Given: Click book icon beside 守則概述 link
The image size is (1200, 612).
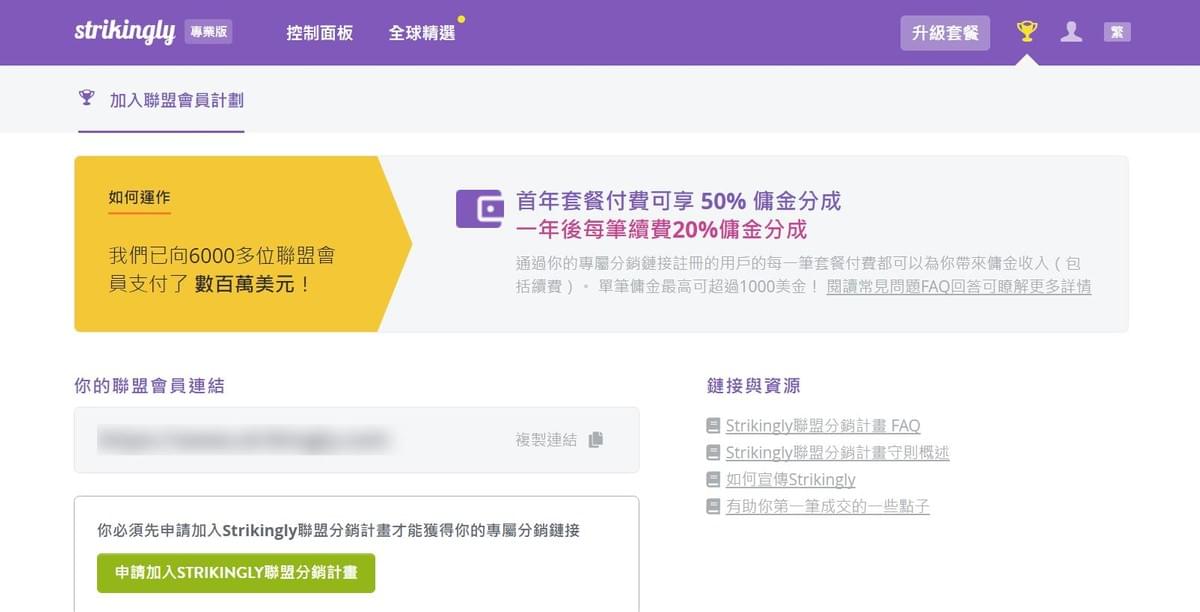Looking at the screenshot, I should [x=713, y=453].
